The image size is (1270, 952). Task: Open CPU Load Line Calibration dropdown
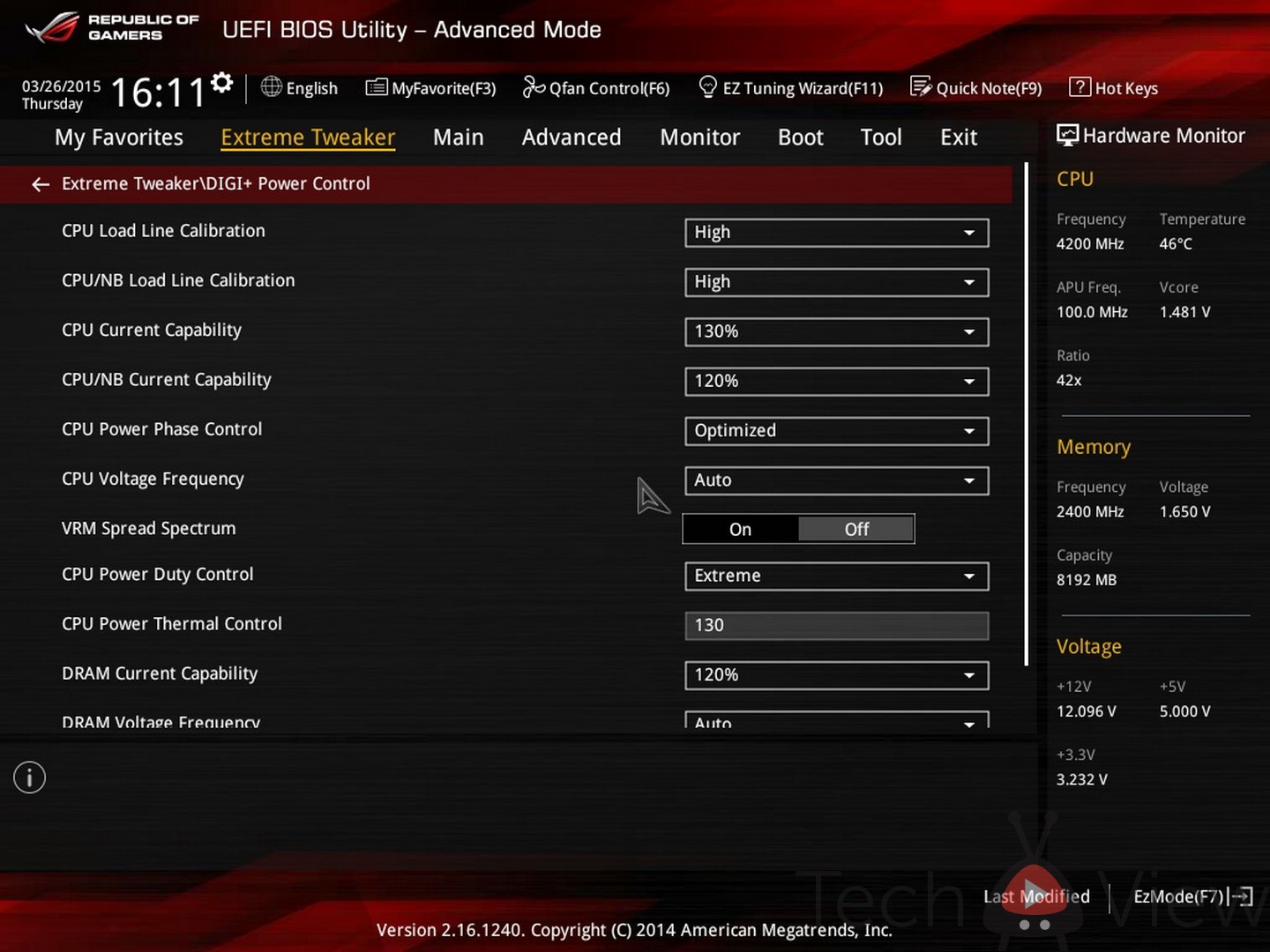[836, 233]
